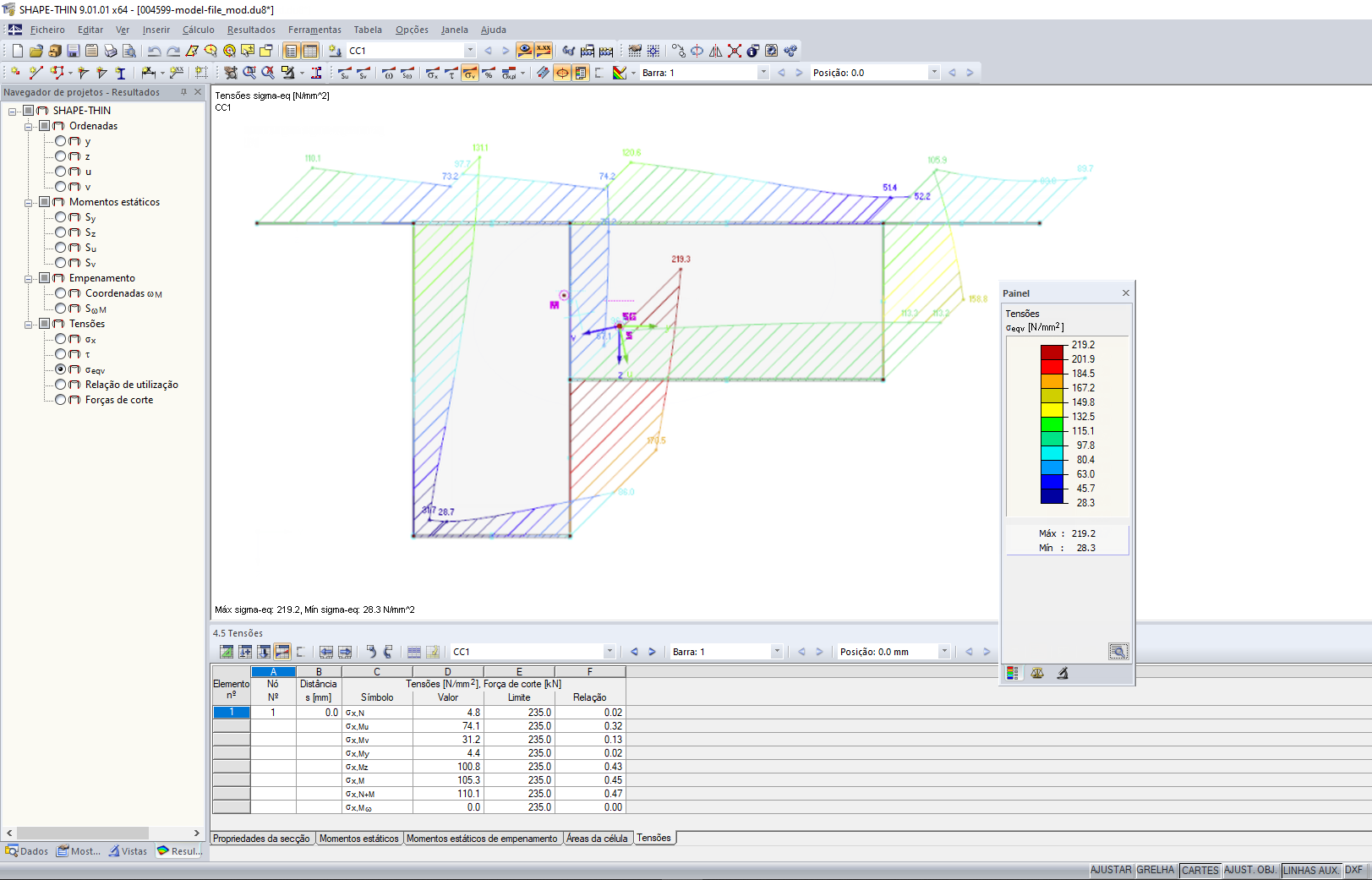Screen dimensions: 1372x880
Task: Toggle the GRELHA status bar button
Action: click(x=1156, y=870)
